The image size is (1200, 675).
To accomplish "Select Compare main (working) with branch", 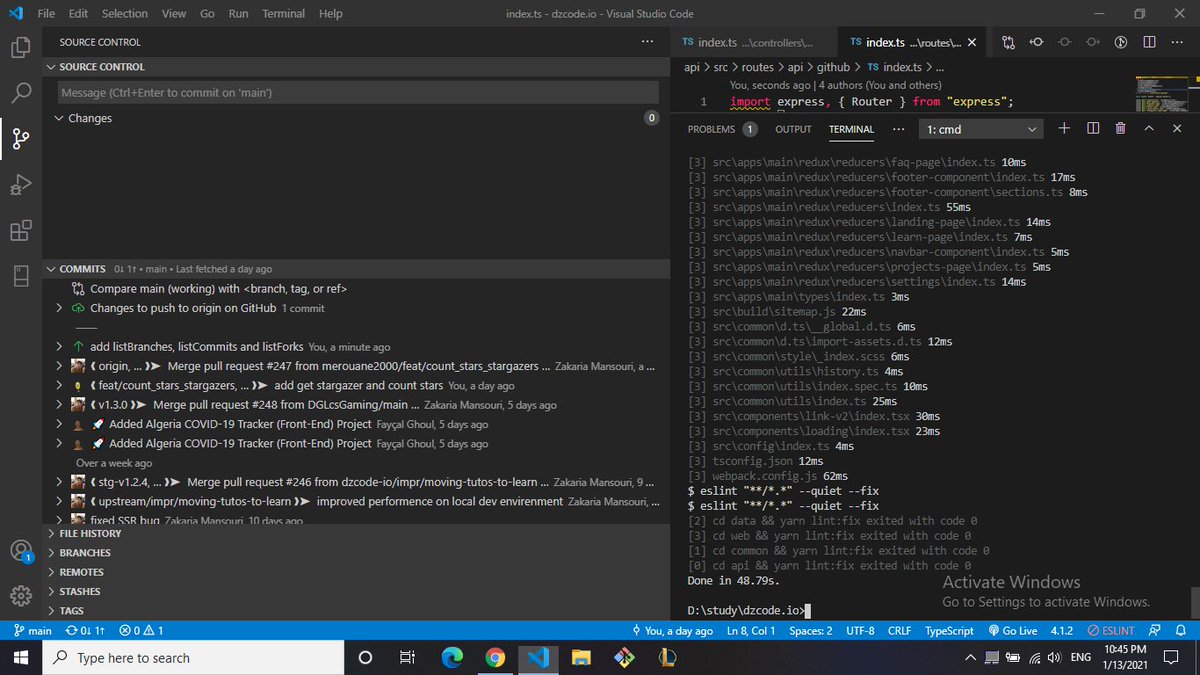I will click(x=218, y=289).
